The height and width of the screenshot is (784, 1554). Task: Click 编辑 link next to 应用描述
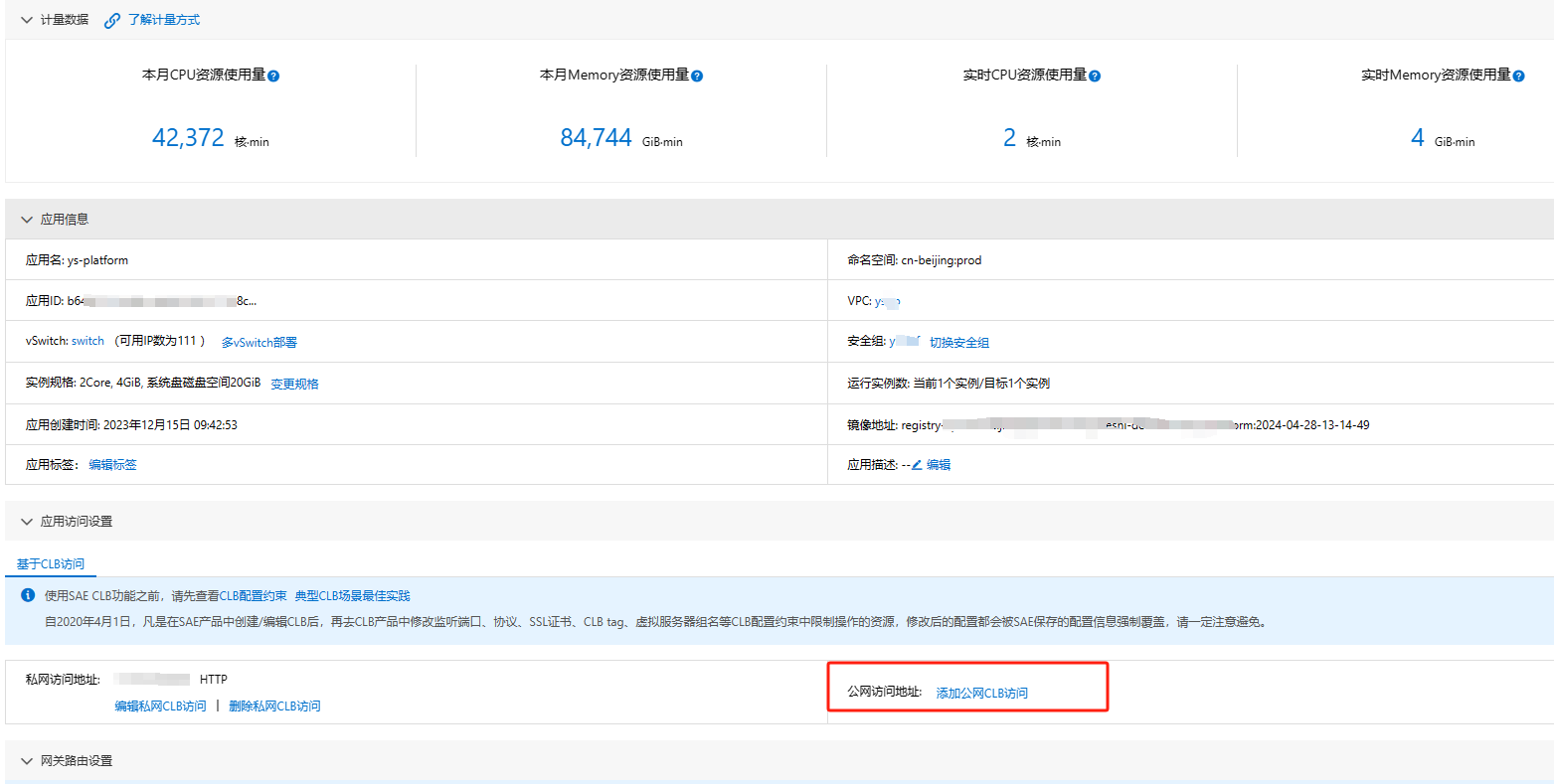coord(939,465)
